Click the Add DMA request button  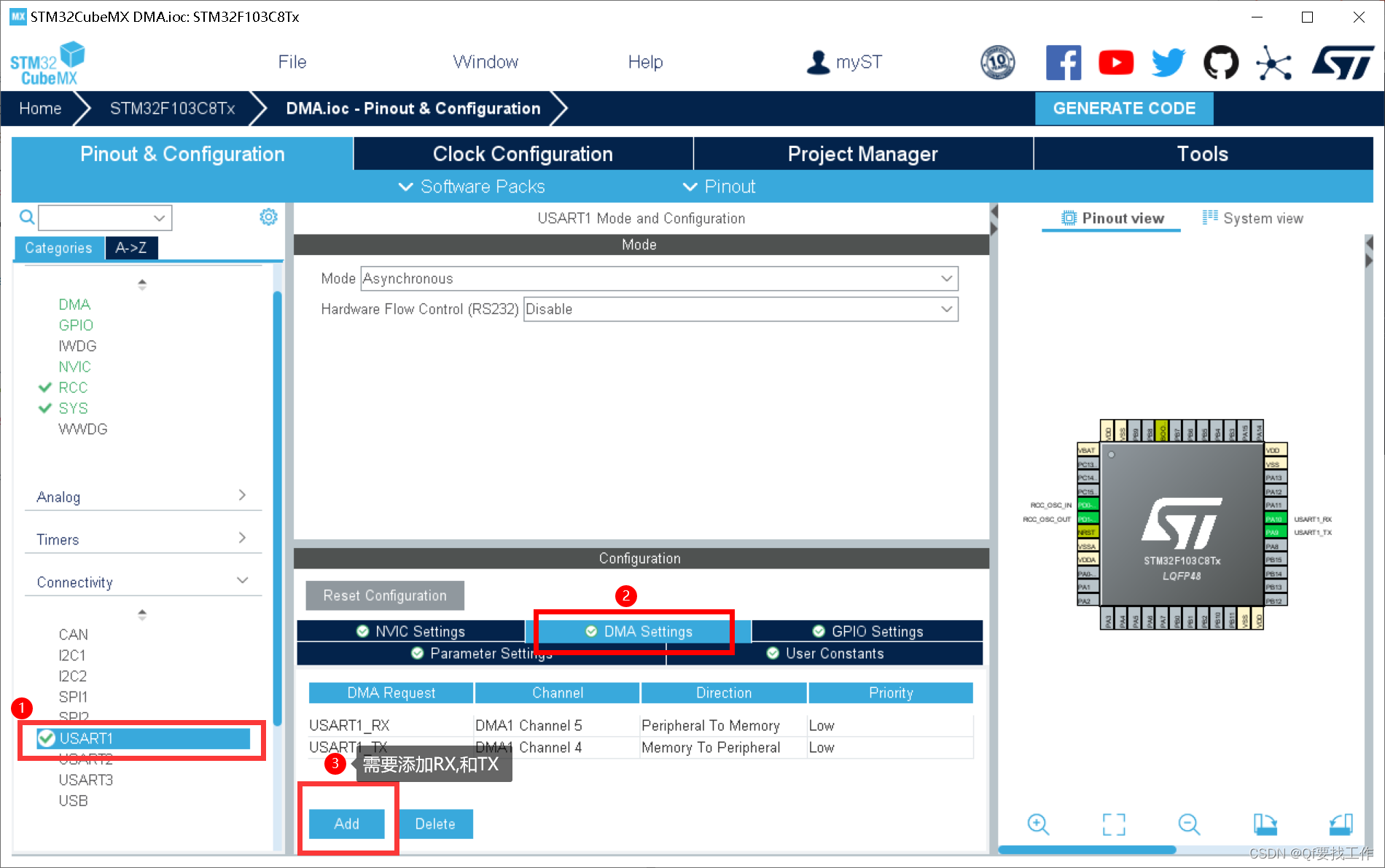[347, 824]
